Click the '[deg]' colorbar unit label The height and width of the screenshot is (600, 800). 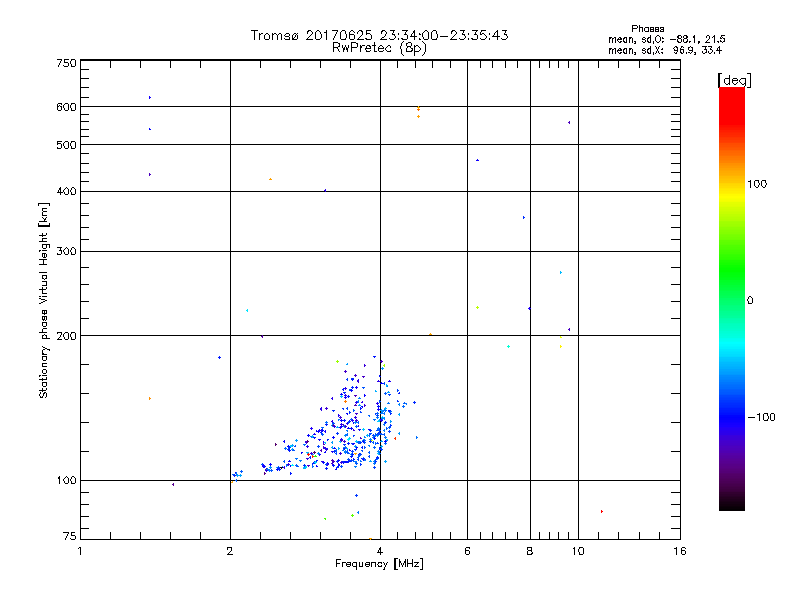(734, 80)
